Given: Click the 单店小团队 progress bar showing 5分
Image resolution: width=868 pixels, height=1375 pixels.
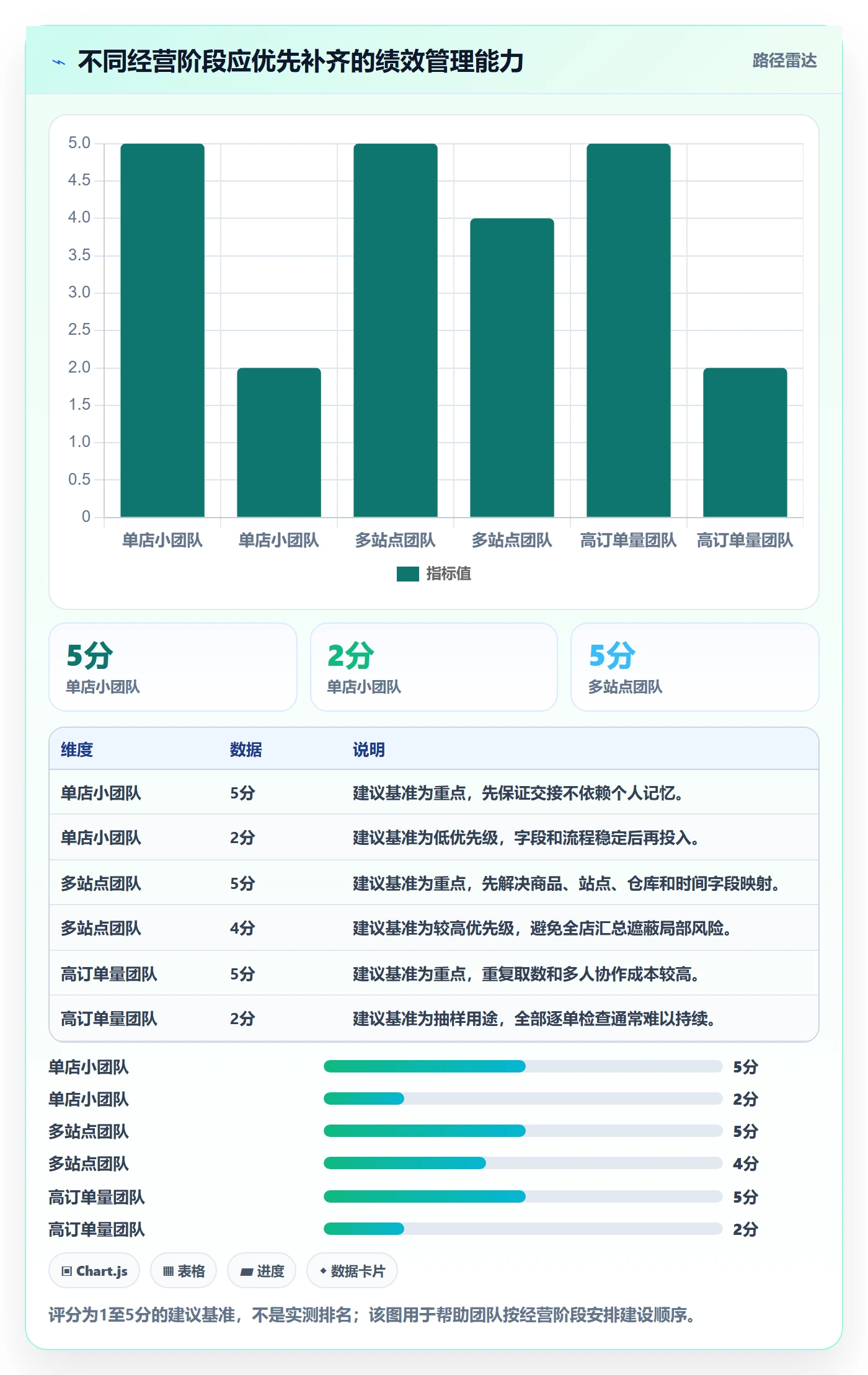Looking at the screenshot, I should point(523,1066).
